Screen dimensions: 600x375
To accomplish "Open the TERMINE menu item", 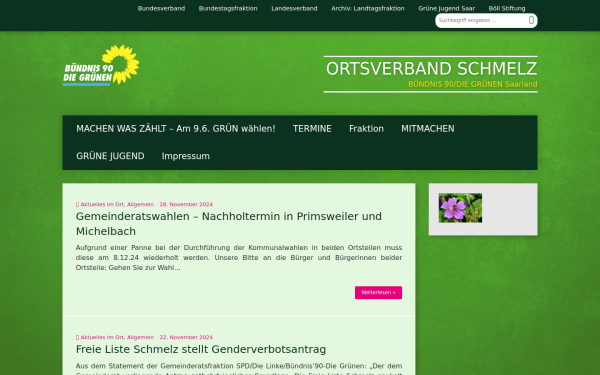I will pos(312,129).
